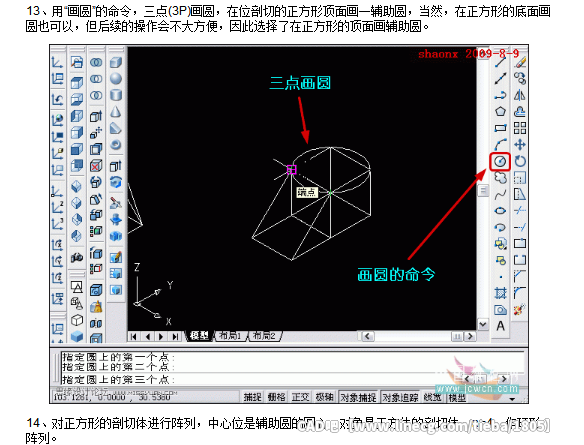Click the Wedge solid primitive icon

click(x=116, y=128)
